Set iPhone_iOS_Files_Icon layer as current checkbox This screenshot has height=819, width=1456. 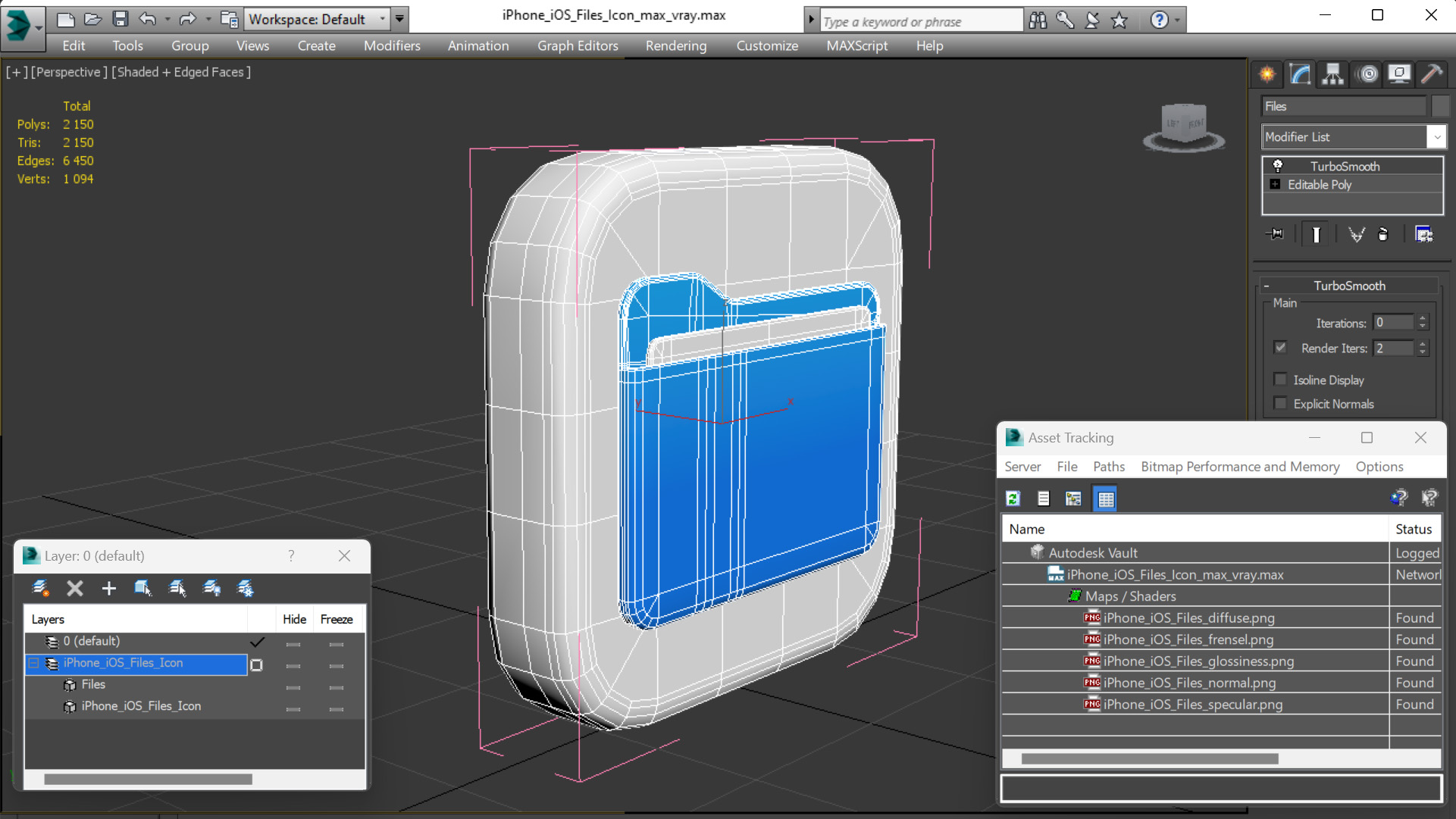[257, 664]
